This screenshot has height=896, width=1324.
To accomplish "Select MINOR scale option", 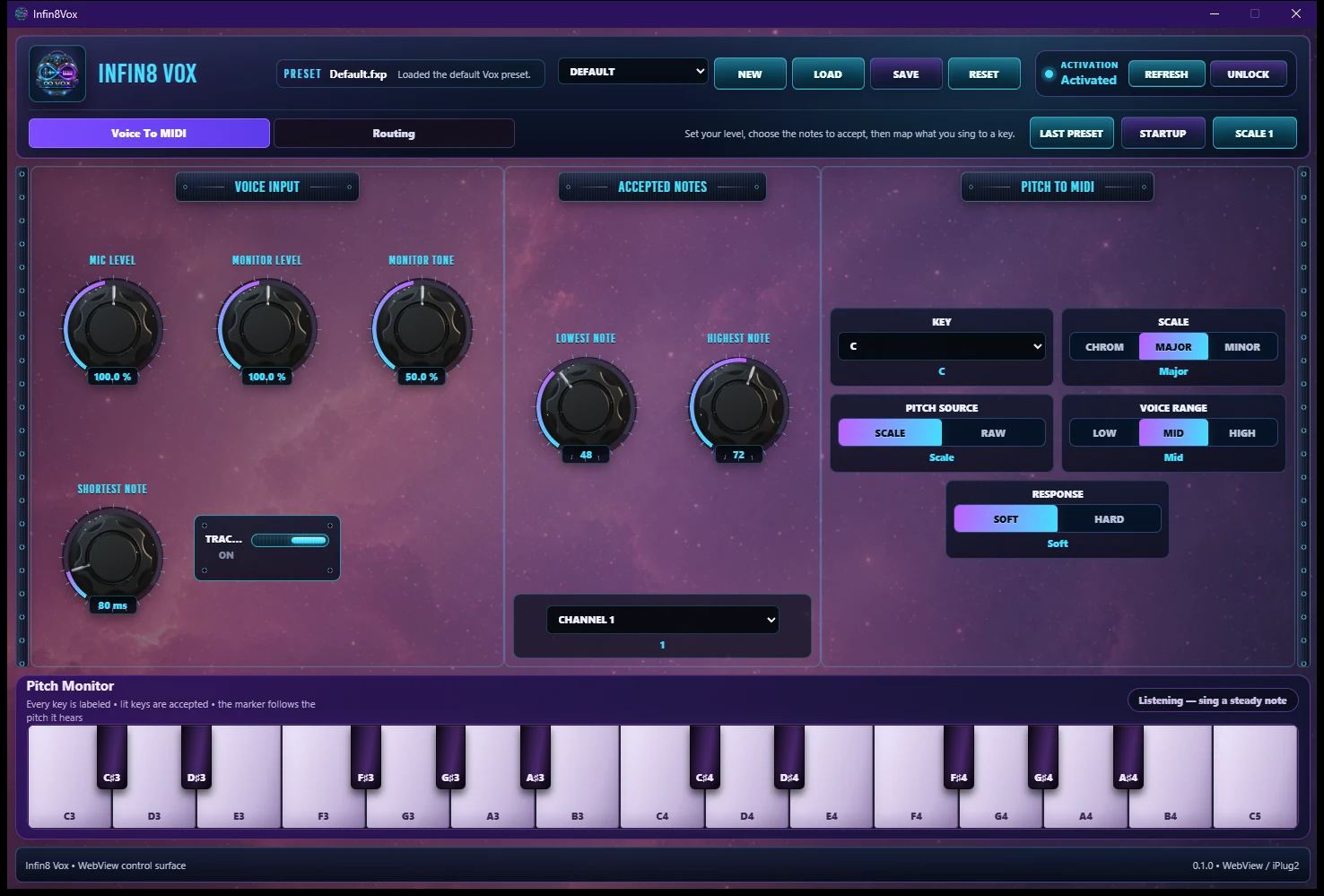I will [1242, 347].
